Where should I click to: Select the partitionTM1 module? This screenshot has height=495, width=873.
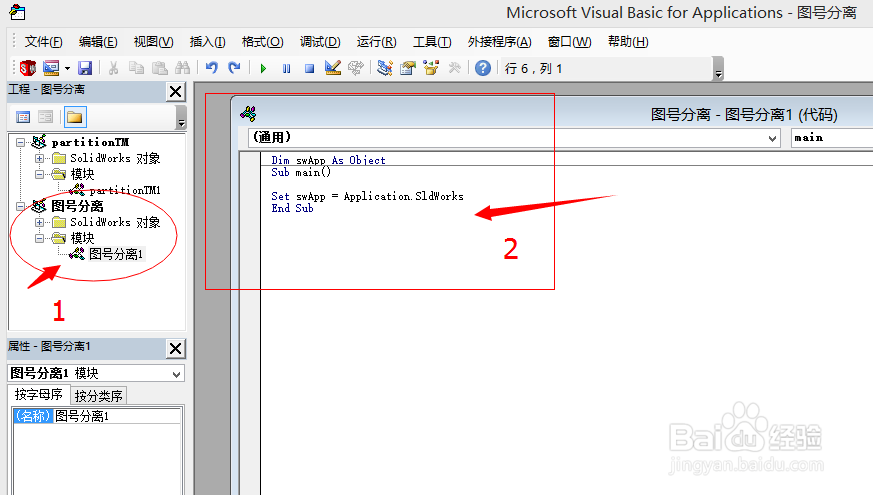[125, 190]
